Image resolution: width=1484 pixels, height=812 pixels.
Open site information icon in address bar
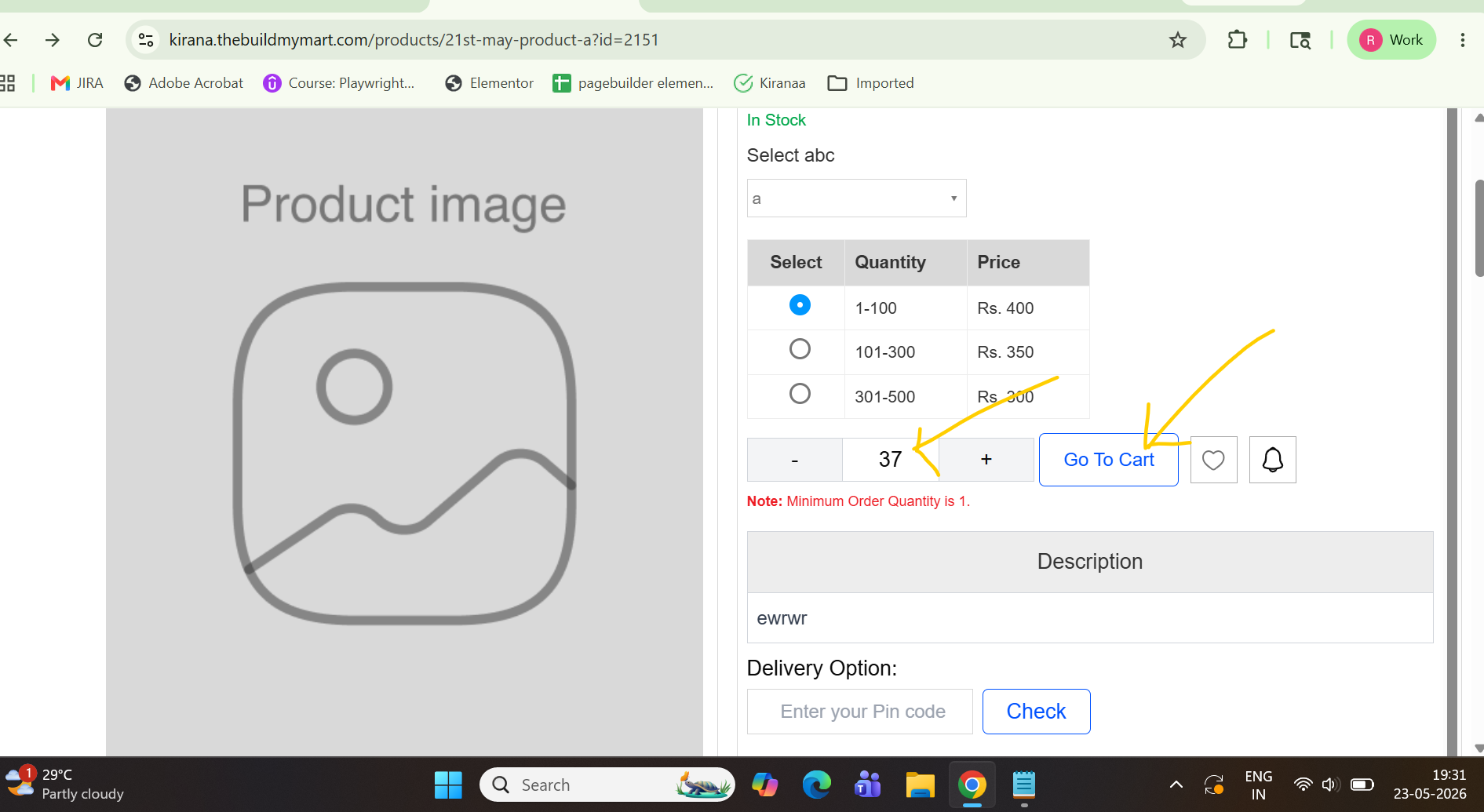(146, 40)
